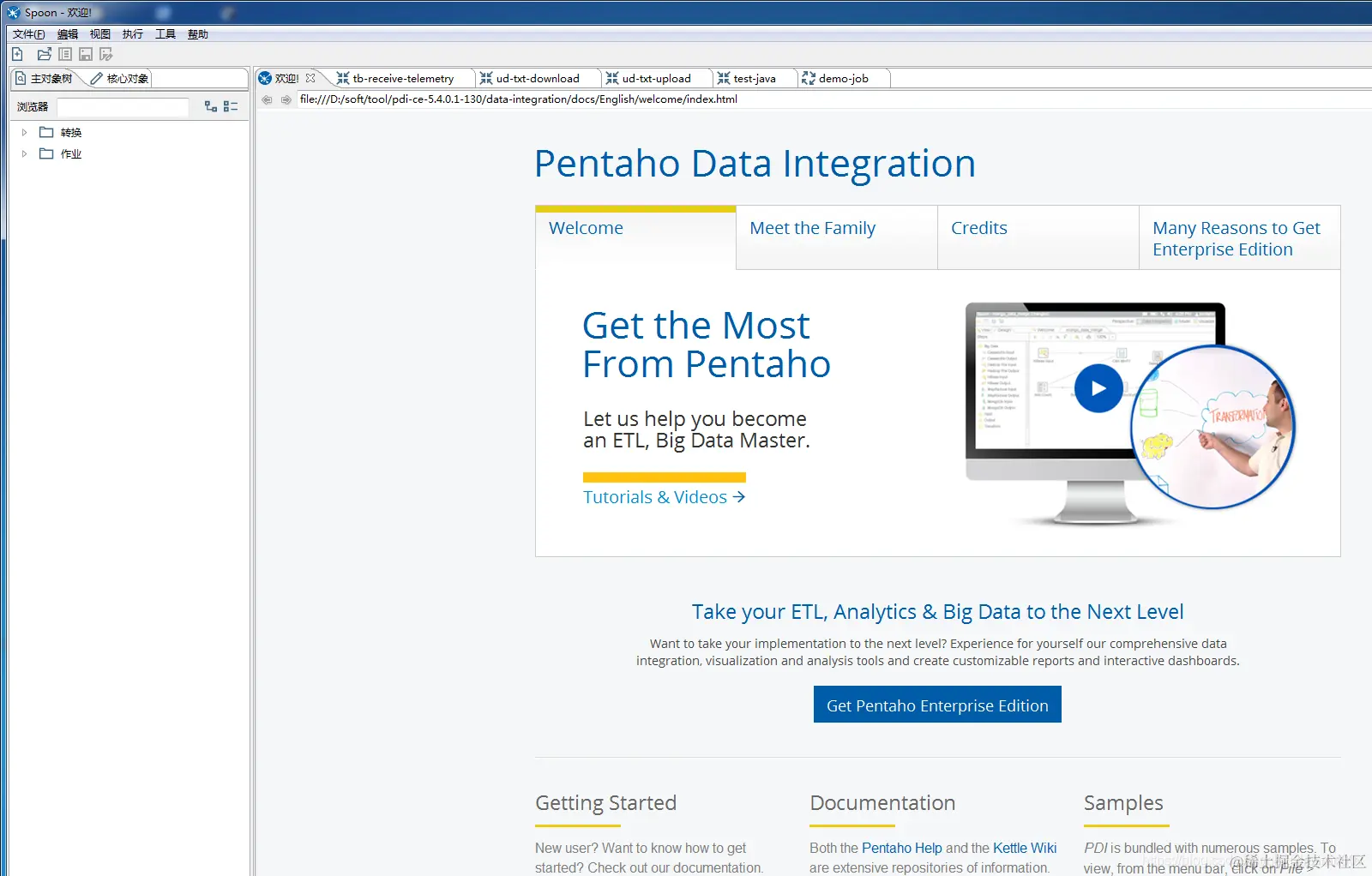This screenshot has width=1372, height=876.
Task: Play the Pentaho intro video
Action: (x=1098, y=388)
